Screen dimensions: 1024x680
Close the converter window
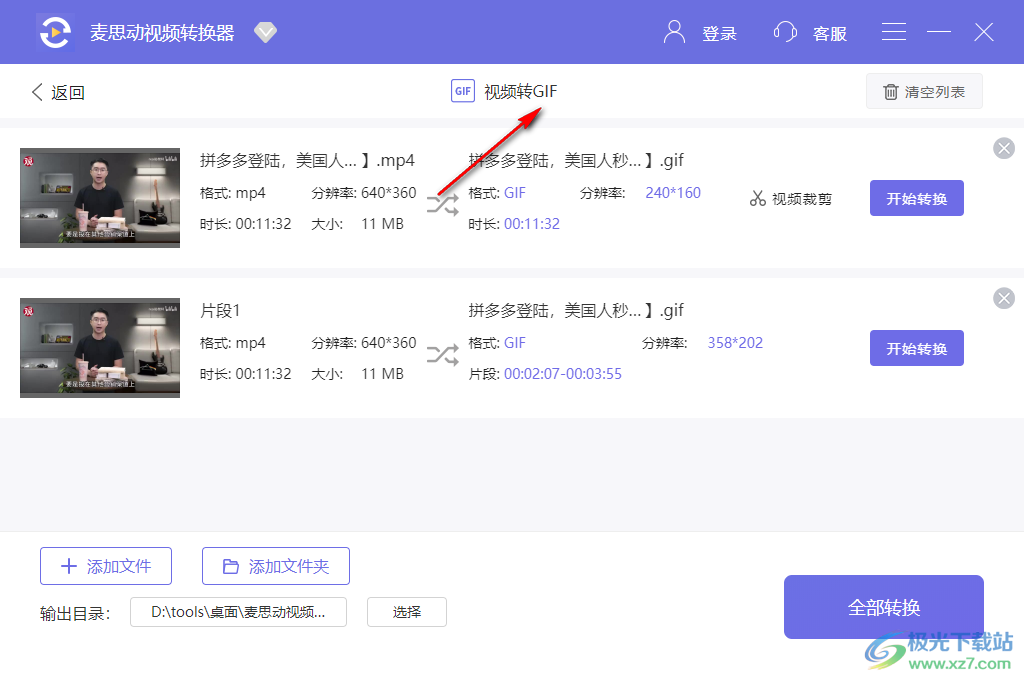[x=984, y=32]
